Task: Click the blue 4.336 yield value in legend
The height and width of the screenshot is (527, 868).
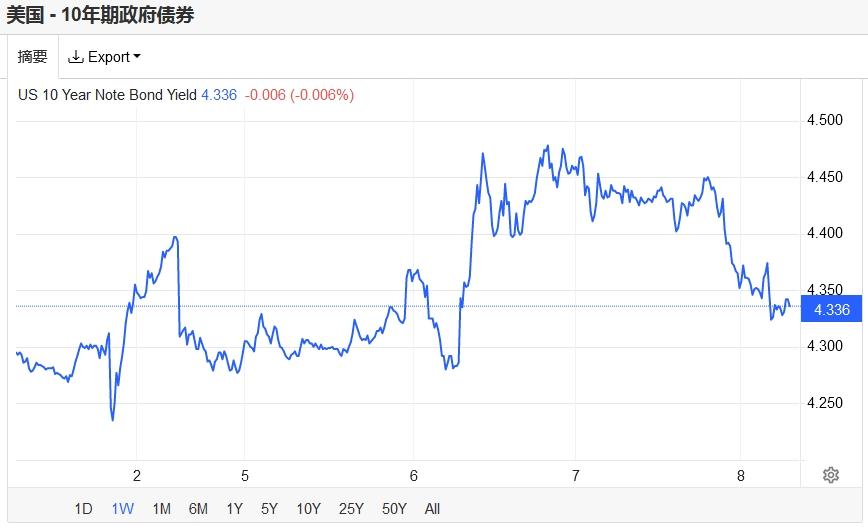Action: coord(219,95)
